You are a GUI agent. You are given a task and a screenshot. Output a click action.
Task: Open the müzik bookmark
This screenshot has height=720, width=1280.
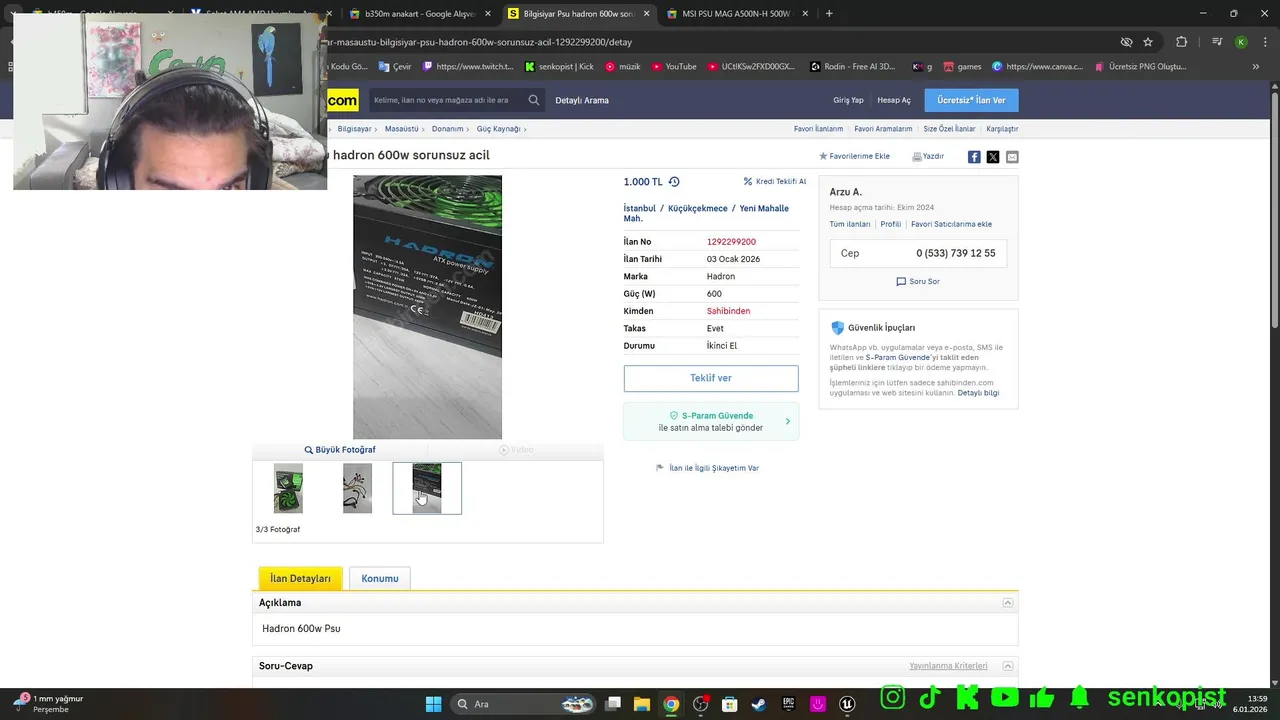coord(622,67)
